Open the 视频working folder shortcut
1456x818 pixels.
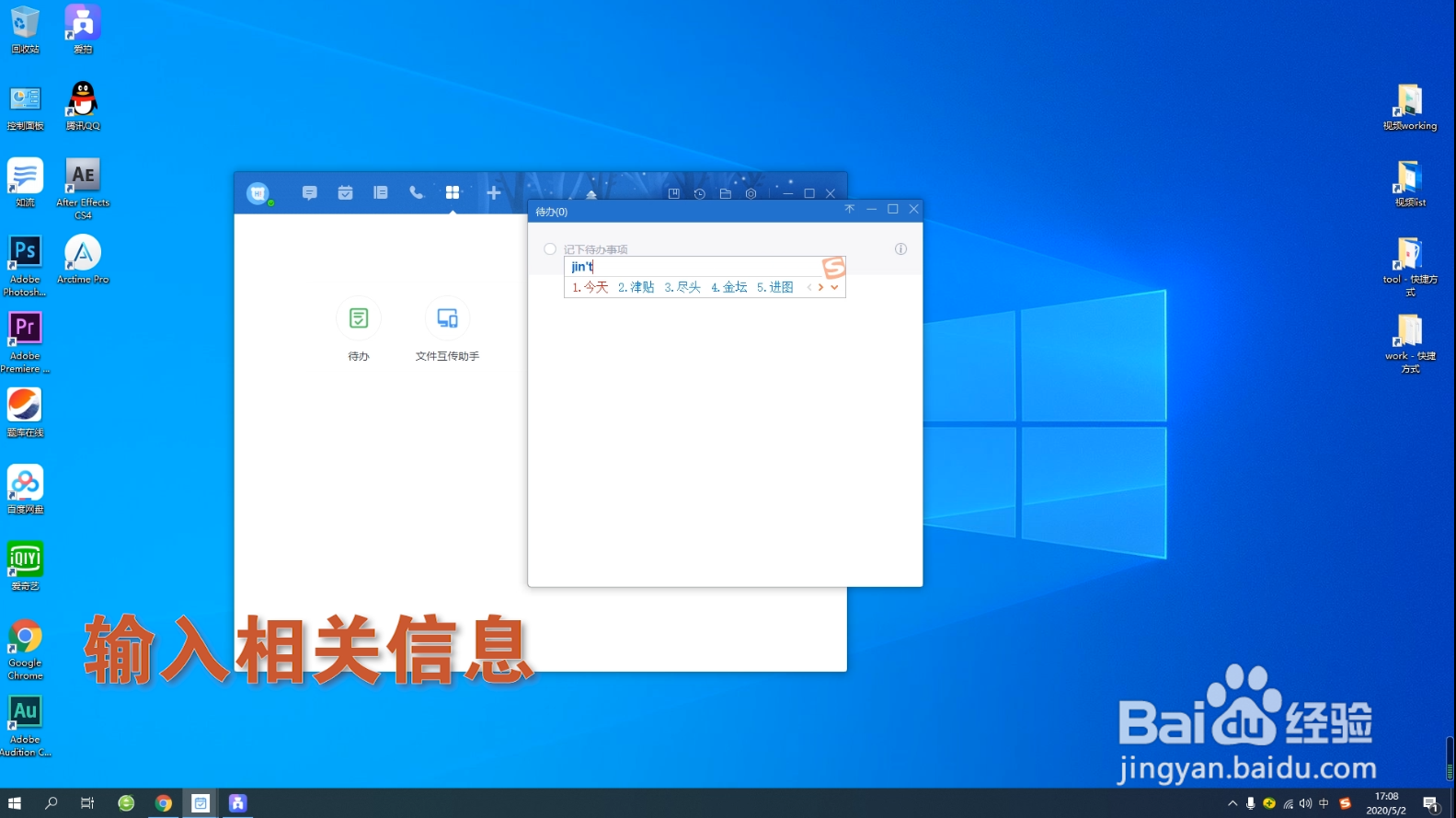tap(1409, 107)
